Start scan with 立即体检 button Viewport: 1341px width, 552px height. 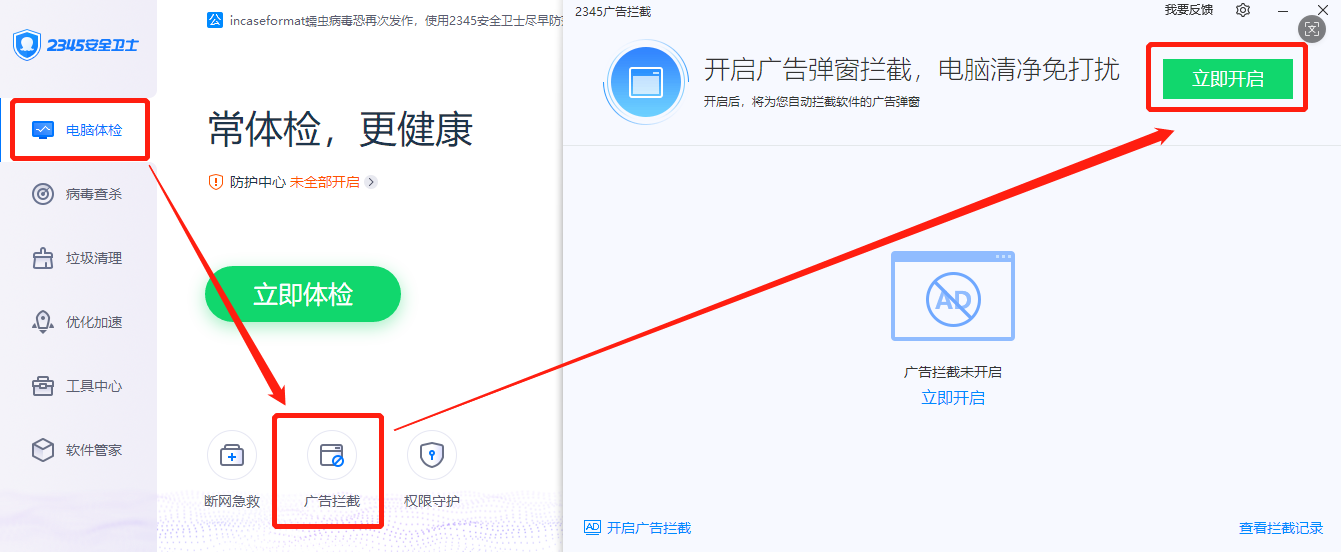(x=303, y=294)
